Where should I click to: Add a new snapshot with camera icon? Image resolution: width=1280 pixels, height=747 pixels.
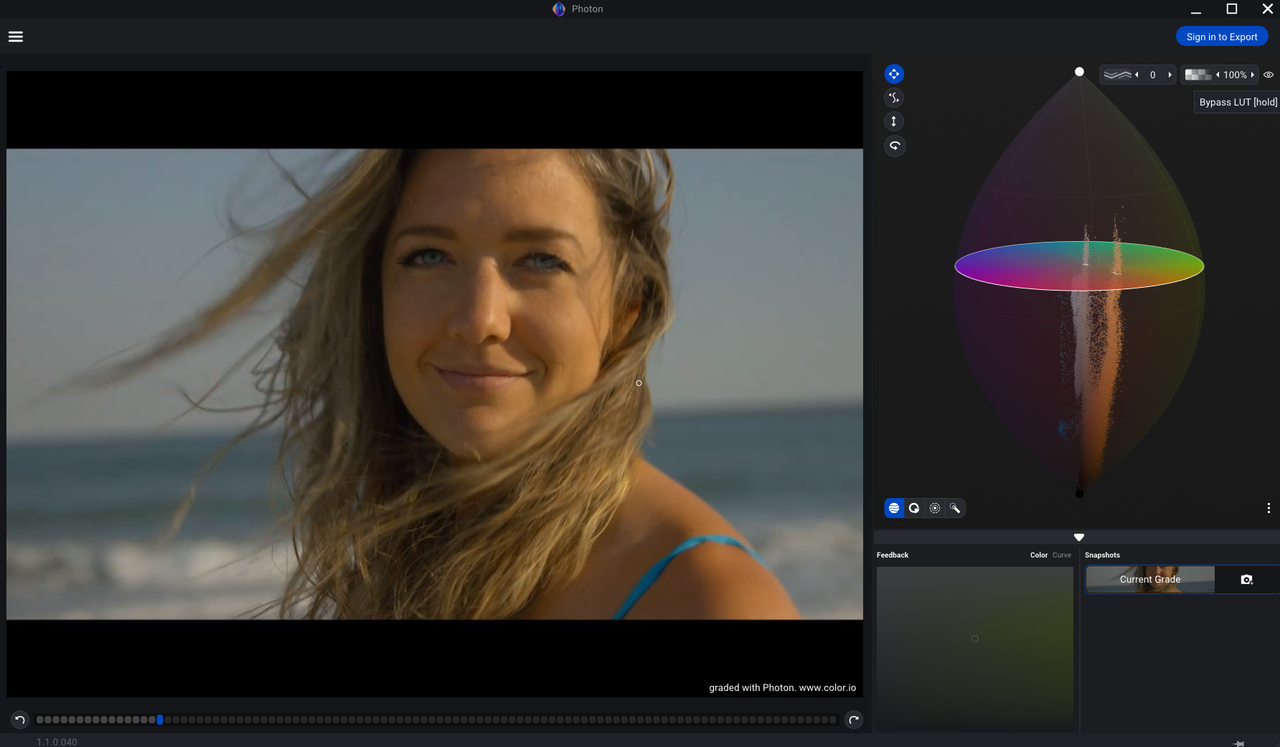click(1247, 580)
